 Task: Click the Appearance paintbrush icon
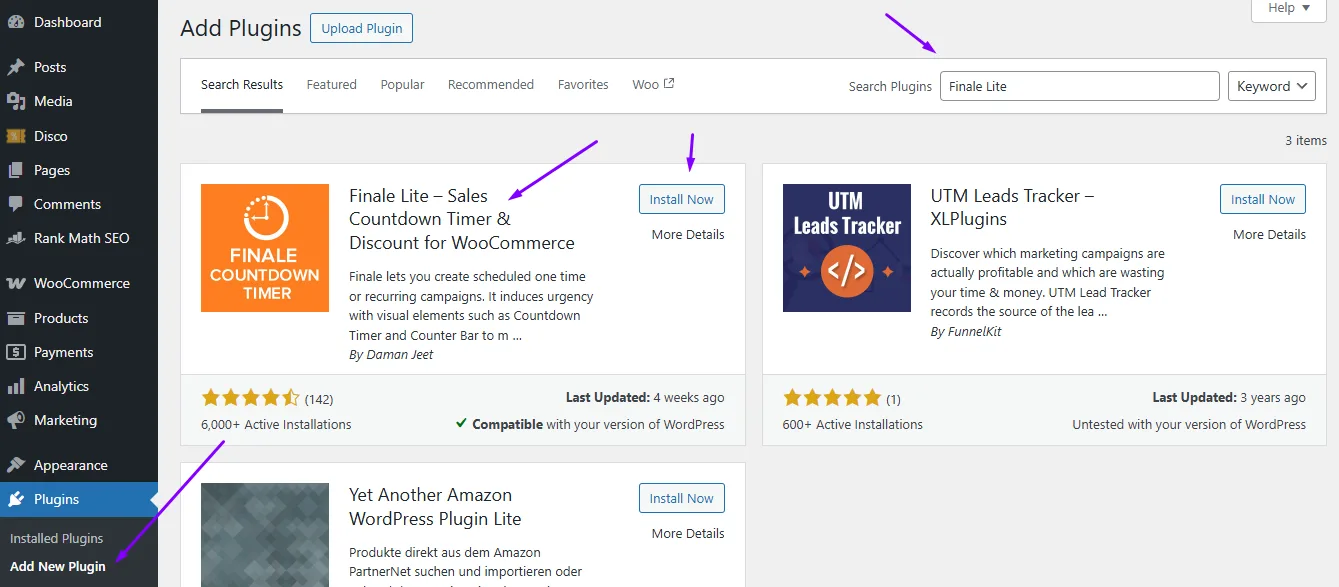point(16,465)
